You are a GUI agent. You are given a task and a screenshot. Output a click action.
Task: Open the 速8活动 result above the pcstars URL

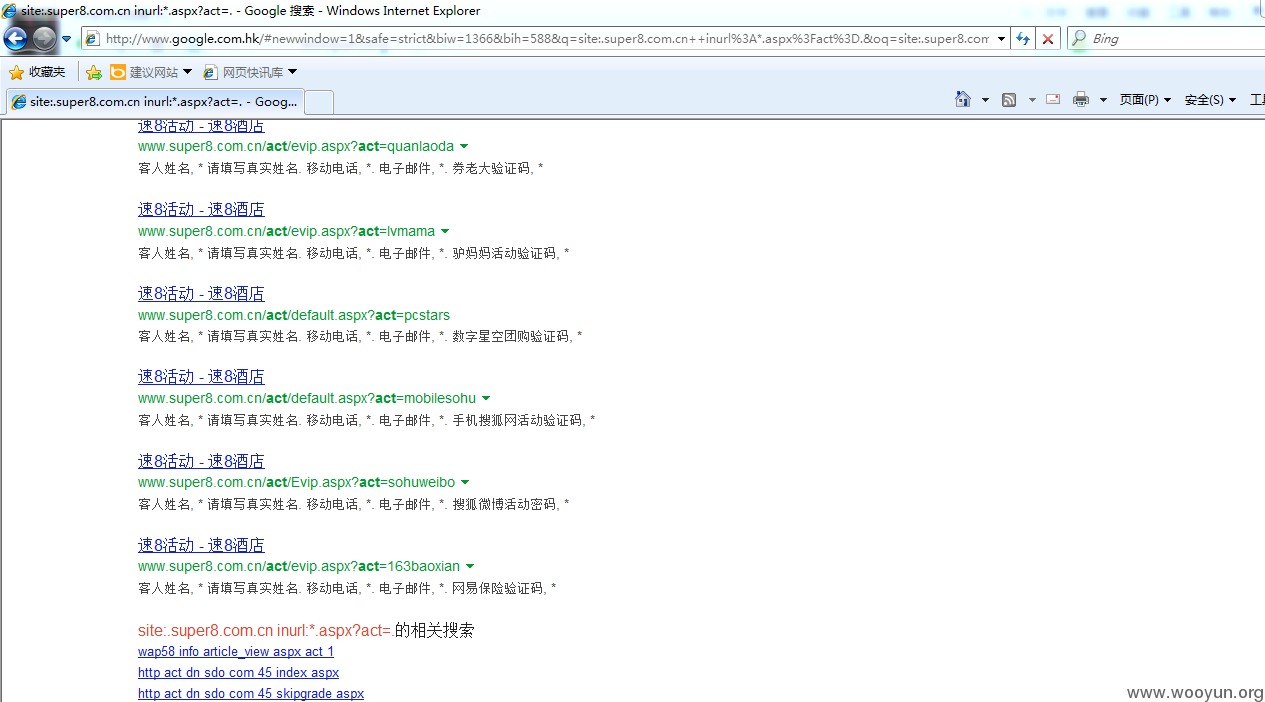tap(201, 293)
